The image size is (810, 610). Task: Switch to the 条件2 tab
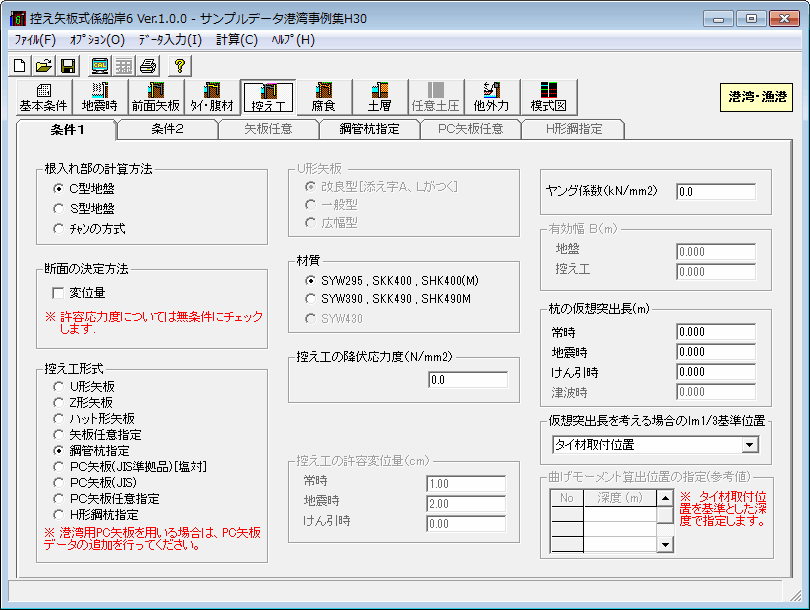167,129
